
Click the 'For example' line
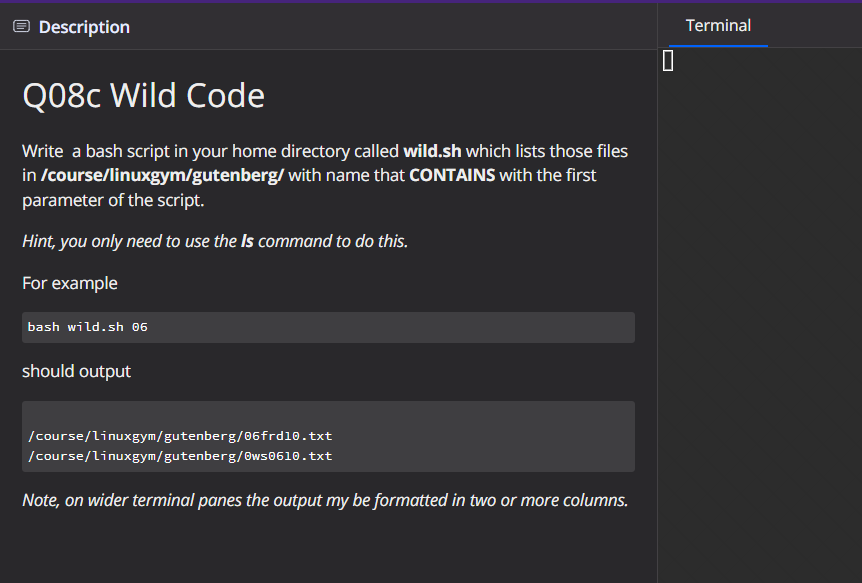70,283
